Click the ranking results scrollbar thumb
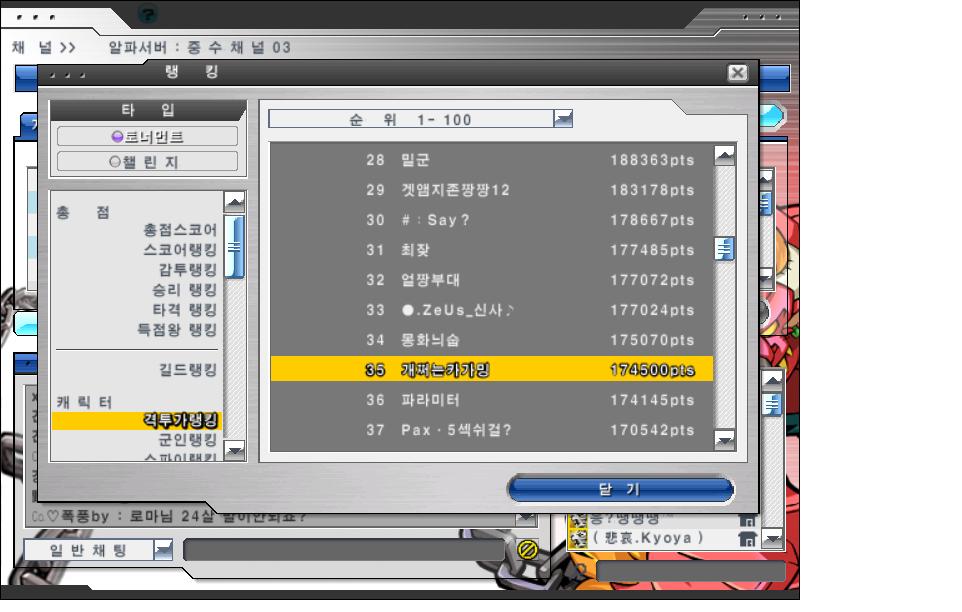Viewport: 962px width, 612px height. (725, 249)
